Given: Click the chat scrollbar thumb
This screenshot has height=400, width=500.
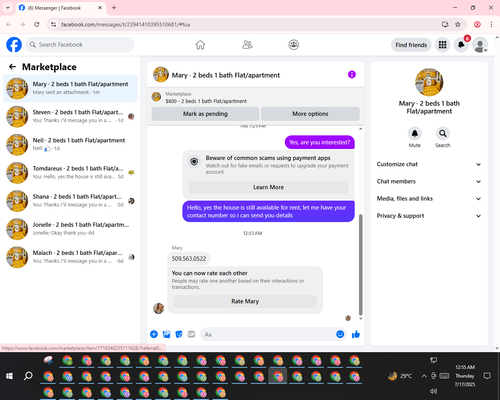Looking at the screenshot, I should 360,264.
